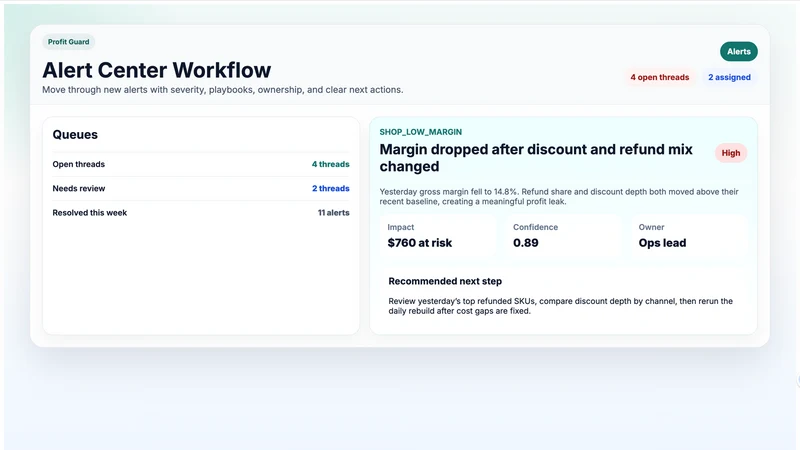The width and height of the screenshot is (800, 450).
Task: Click the High severity badge
Action: (731, 153)
